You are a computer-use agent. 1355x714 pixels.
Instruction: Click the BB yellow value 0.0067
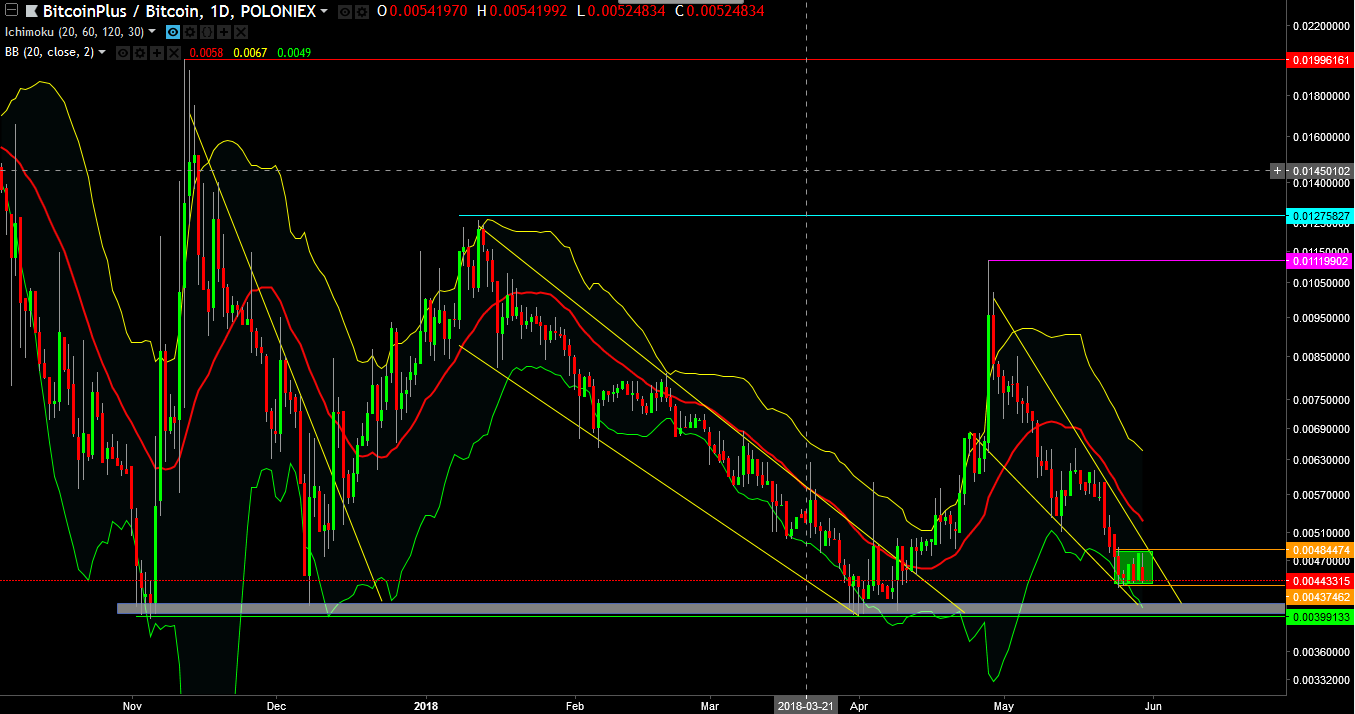tap(251, 51)
